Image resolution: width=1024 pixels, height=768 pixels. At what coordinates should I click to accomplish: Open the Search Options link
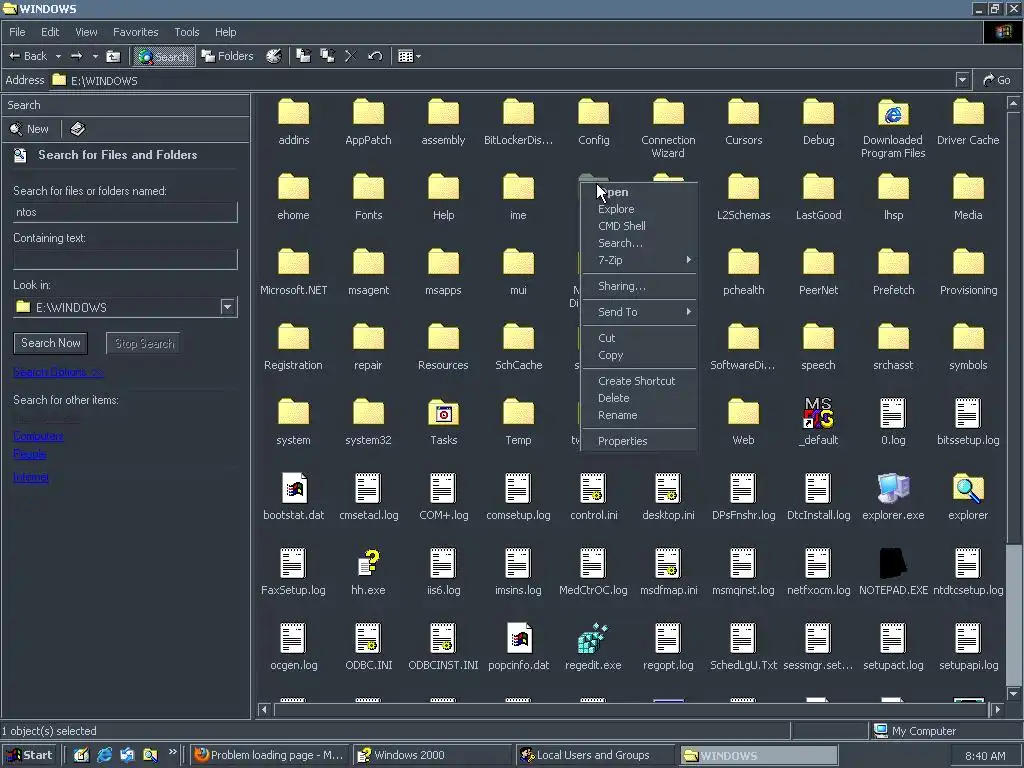coord(57,372)
